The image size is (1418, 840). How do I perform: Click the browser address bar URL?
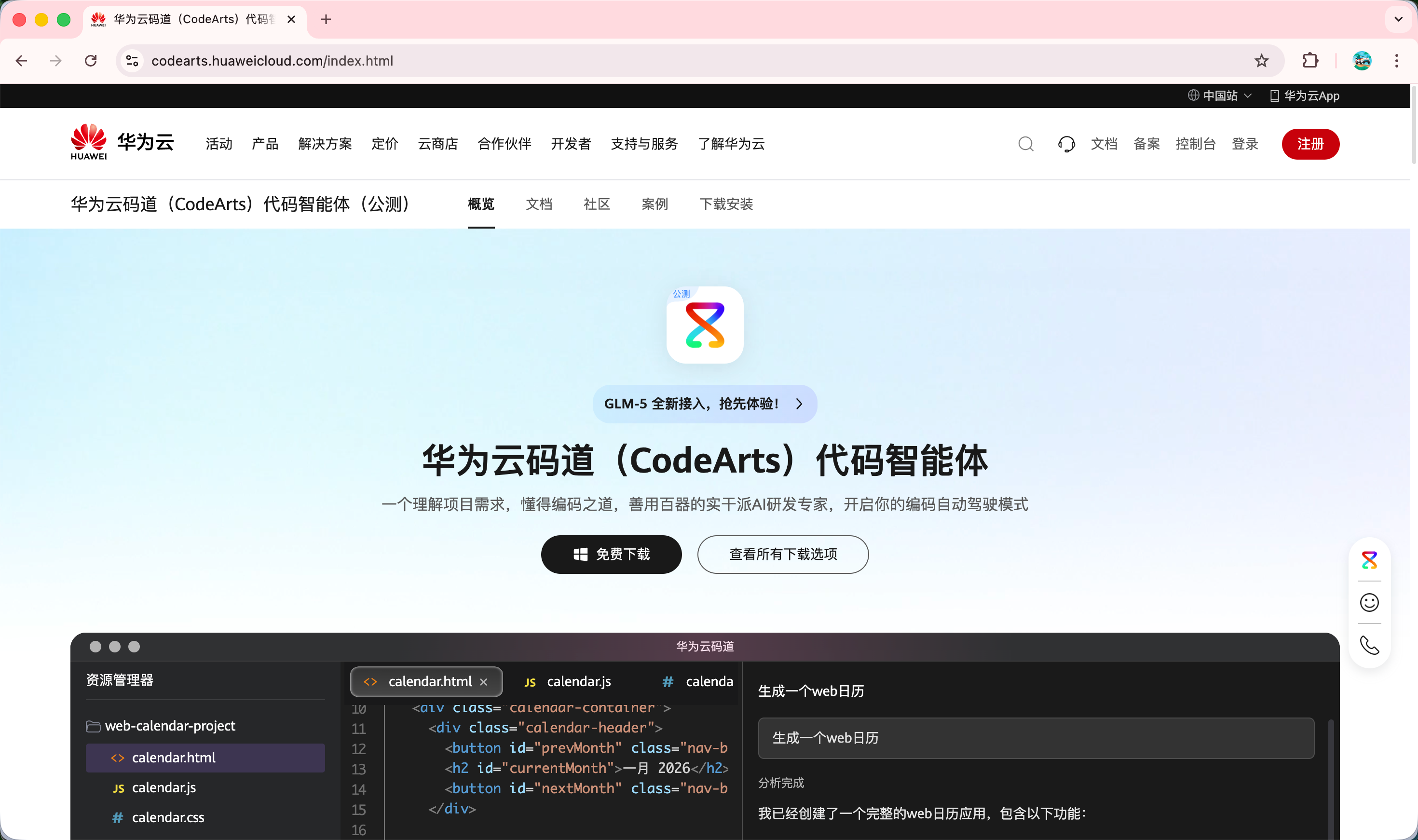coord(272,61)
